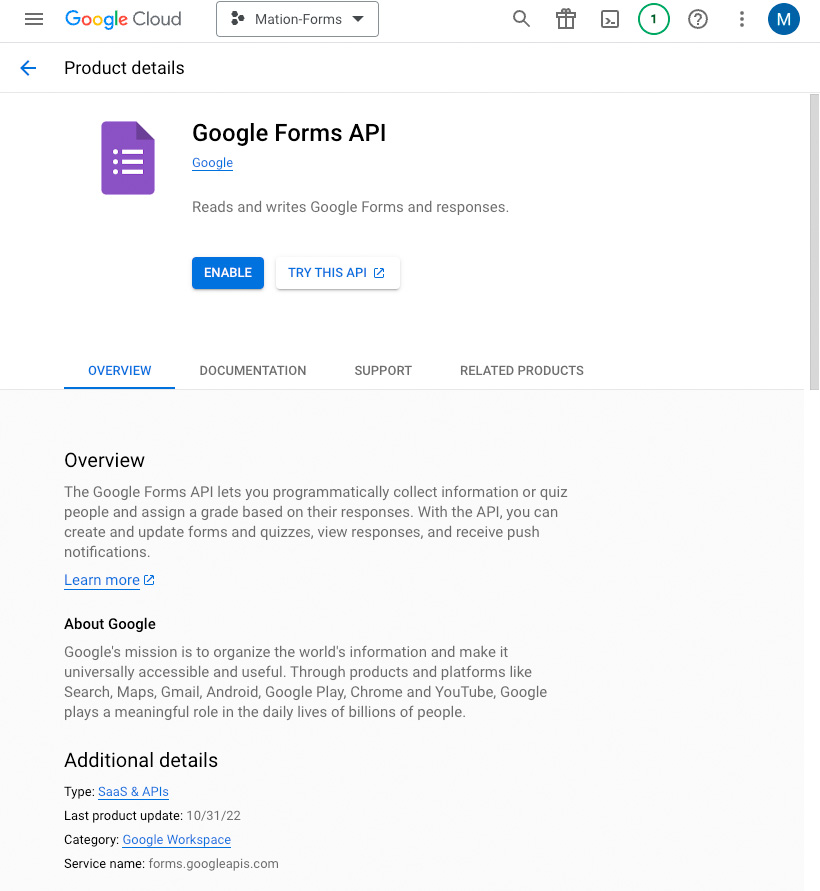Open notifications badge showing 1
820x891 pixels.
click(x=653, y=19)
